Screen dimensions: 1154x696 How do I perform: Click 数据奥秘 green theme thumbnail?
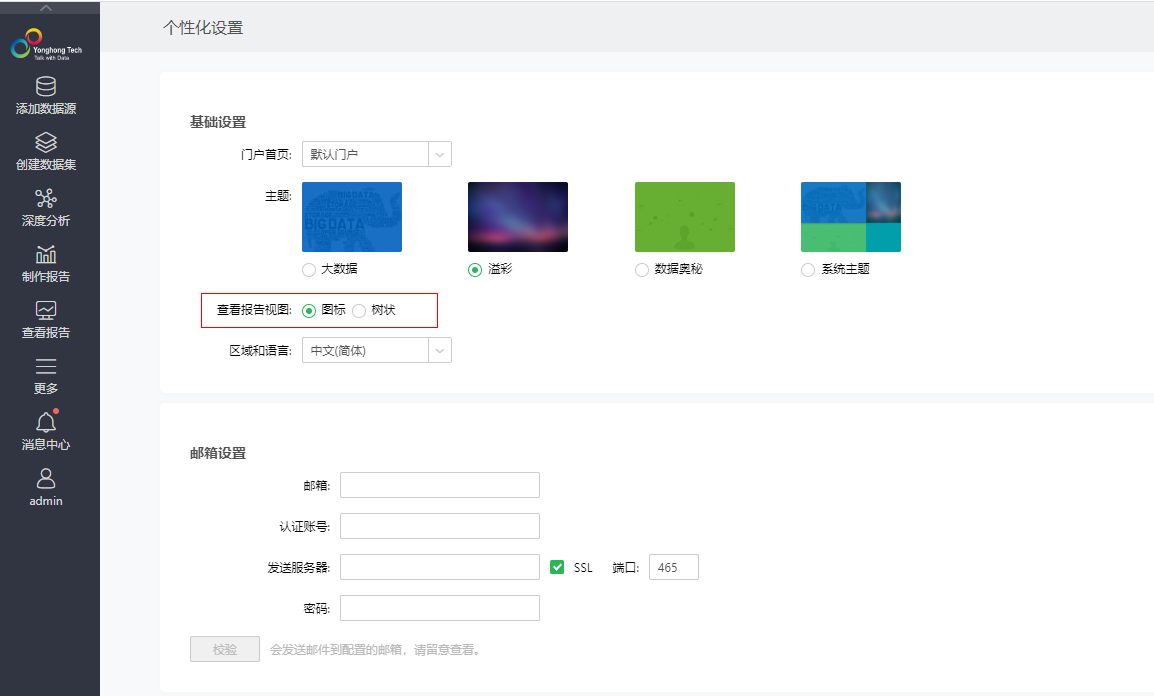click(x=685, y=217)
